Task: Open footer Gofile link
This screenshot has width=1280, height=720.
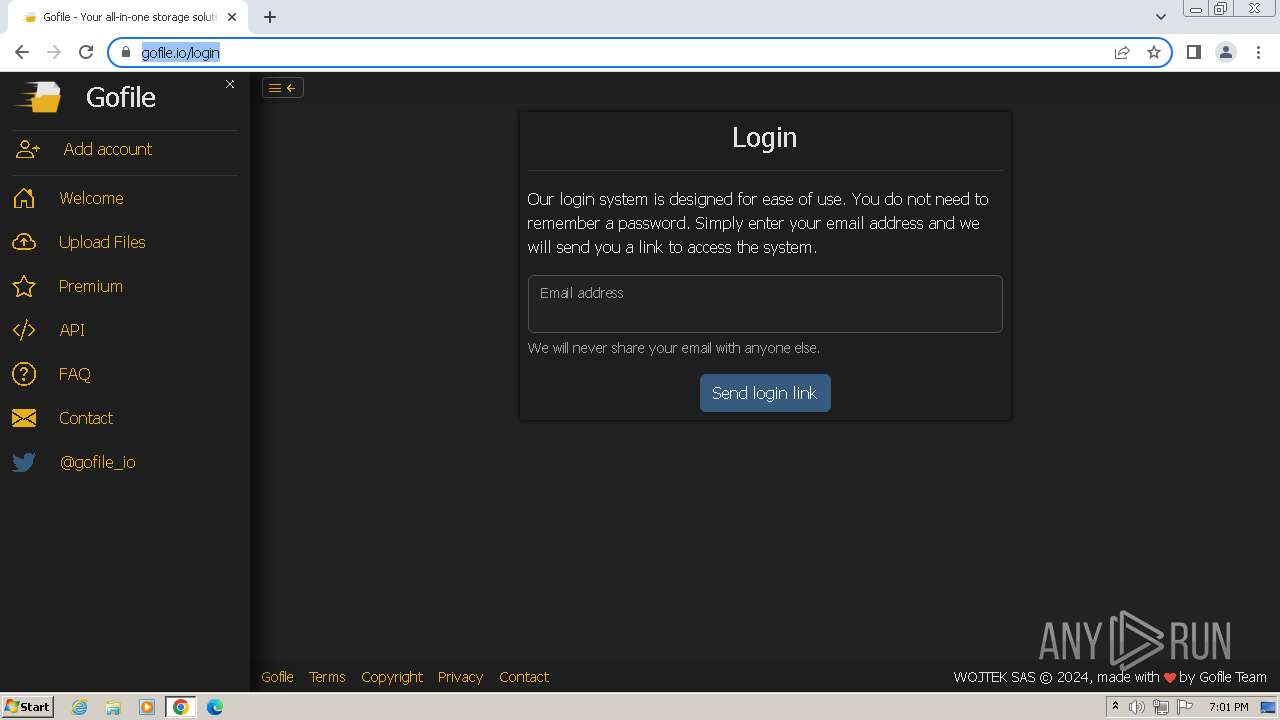Action: 277,677
